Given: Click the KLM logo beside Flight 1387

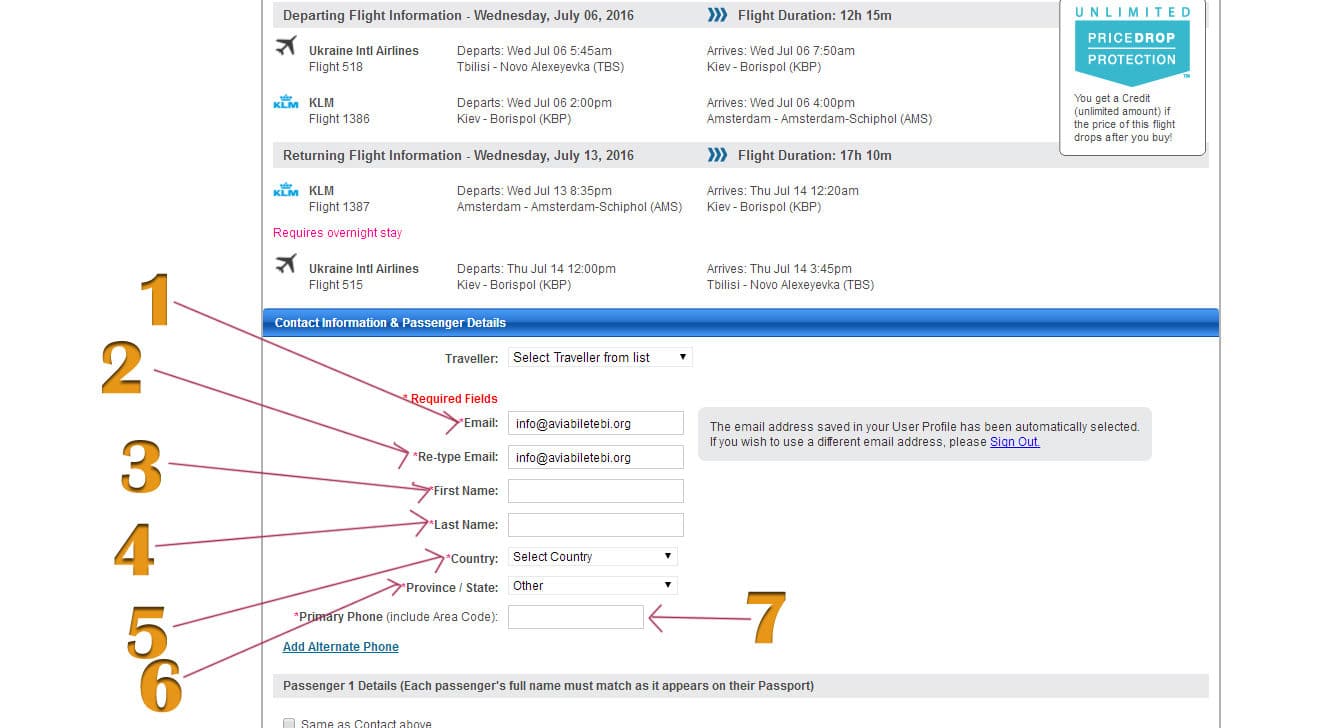Looking at the screenshot, I should [286, 190].
